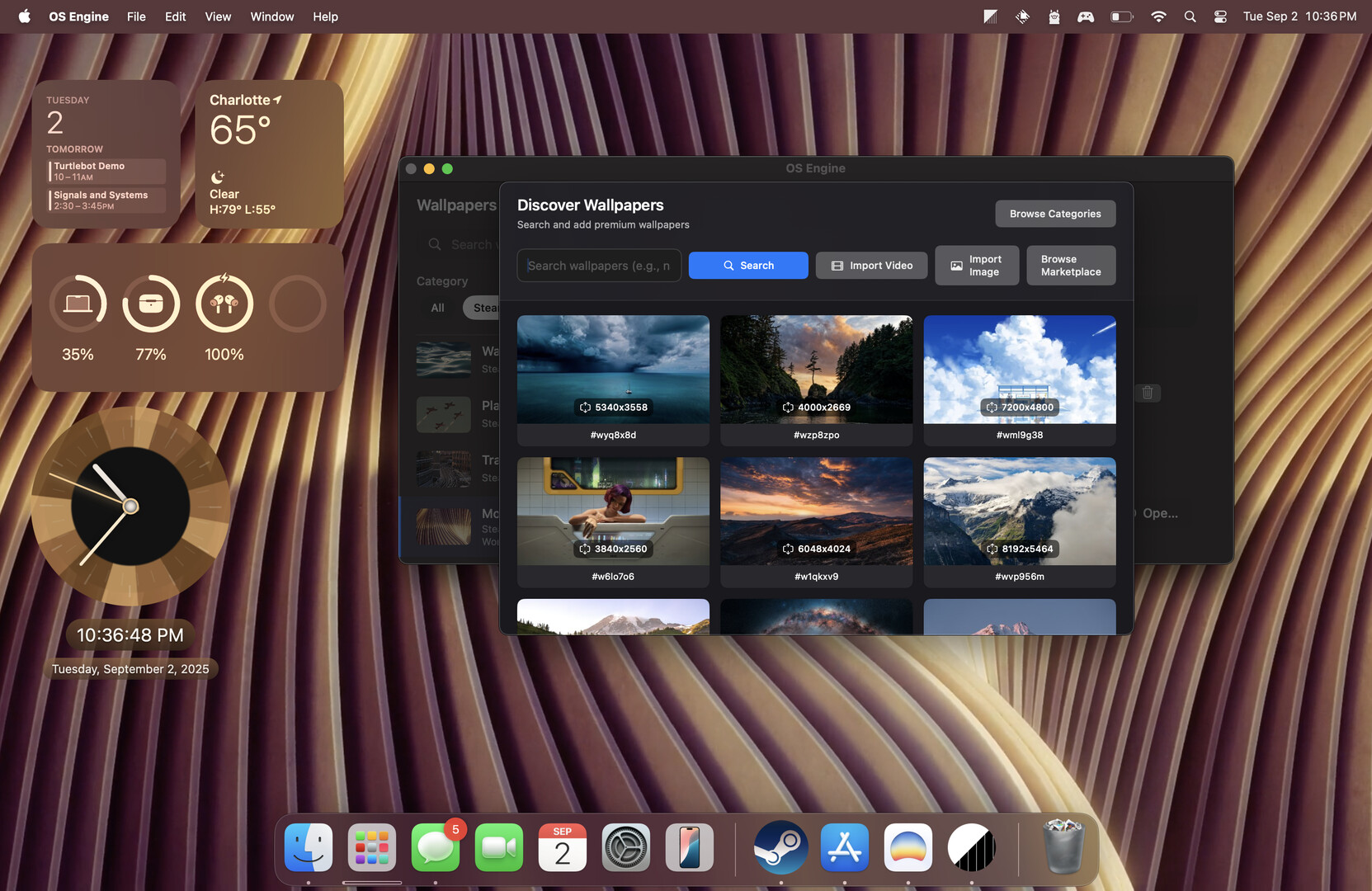Open Spotlight search from the menu bar
This screenshot has width=1372, height=891.
(1190, 16)
